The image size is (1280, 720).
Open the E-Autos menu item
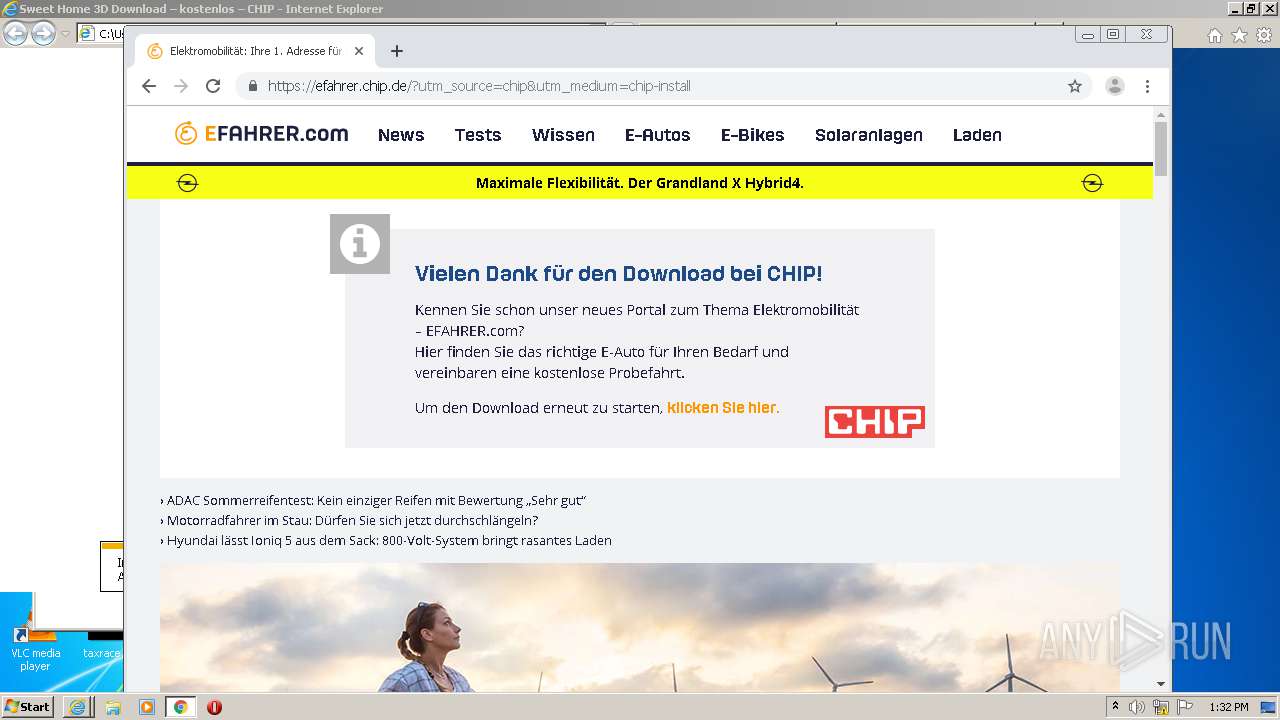657,135
